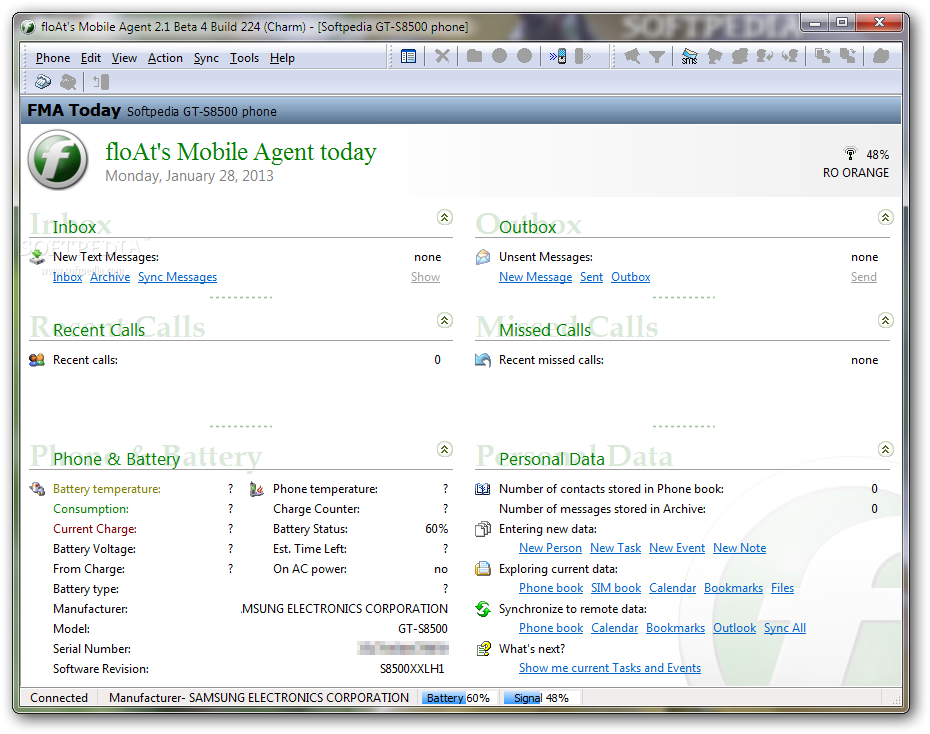Viewport: 930px width, 734px height.
Task: Click the Sync Messages link
Action: click(x=177, y=277)
